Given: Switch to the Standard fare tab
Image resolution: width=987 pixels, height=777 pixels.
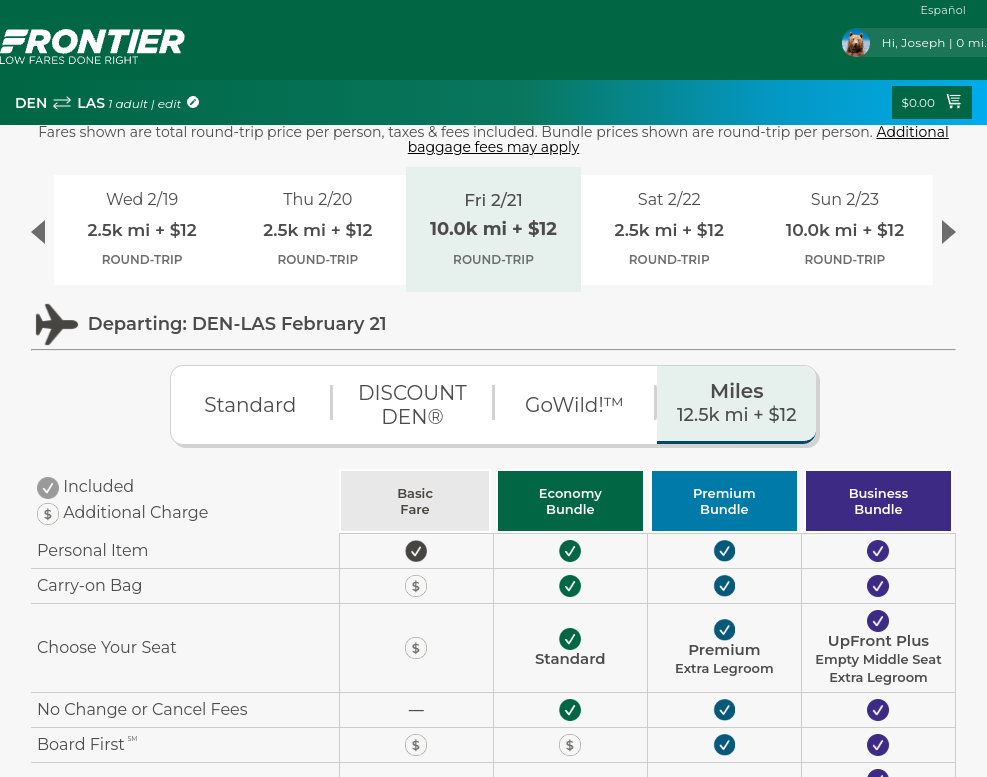Looking at the screenshot, I should pos(250,405).
